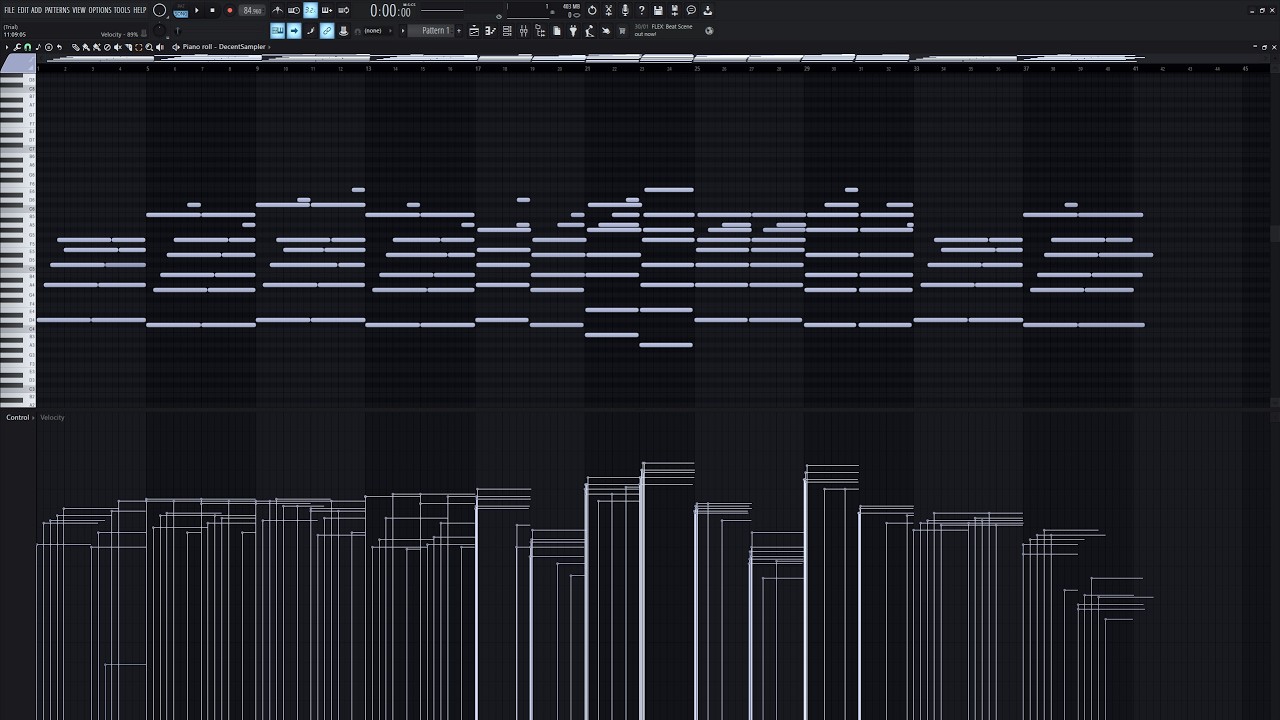Open the piano roll stamp note icon
This screenshot has height=720, width=1280.
click(38, 47)
